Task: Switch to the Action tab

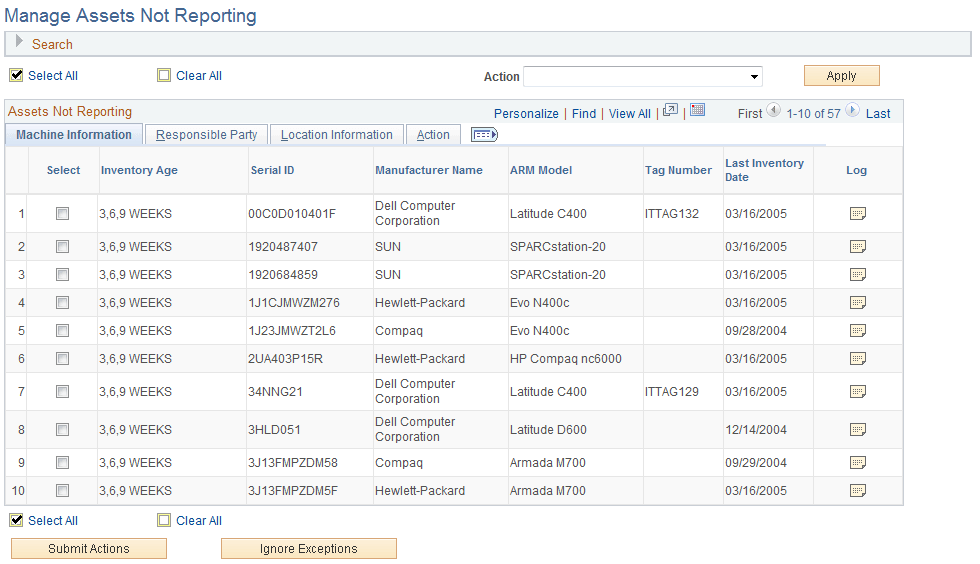Action: [433, 134]
